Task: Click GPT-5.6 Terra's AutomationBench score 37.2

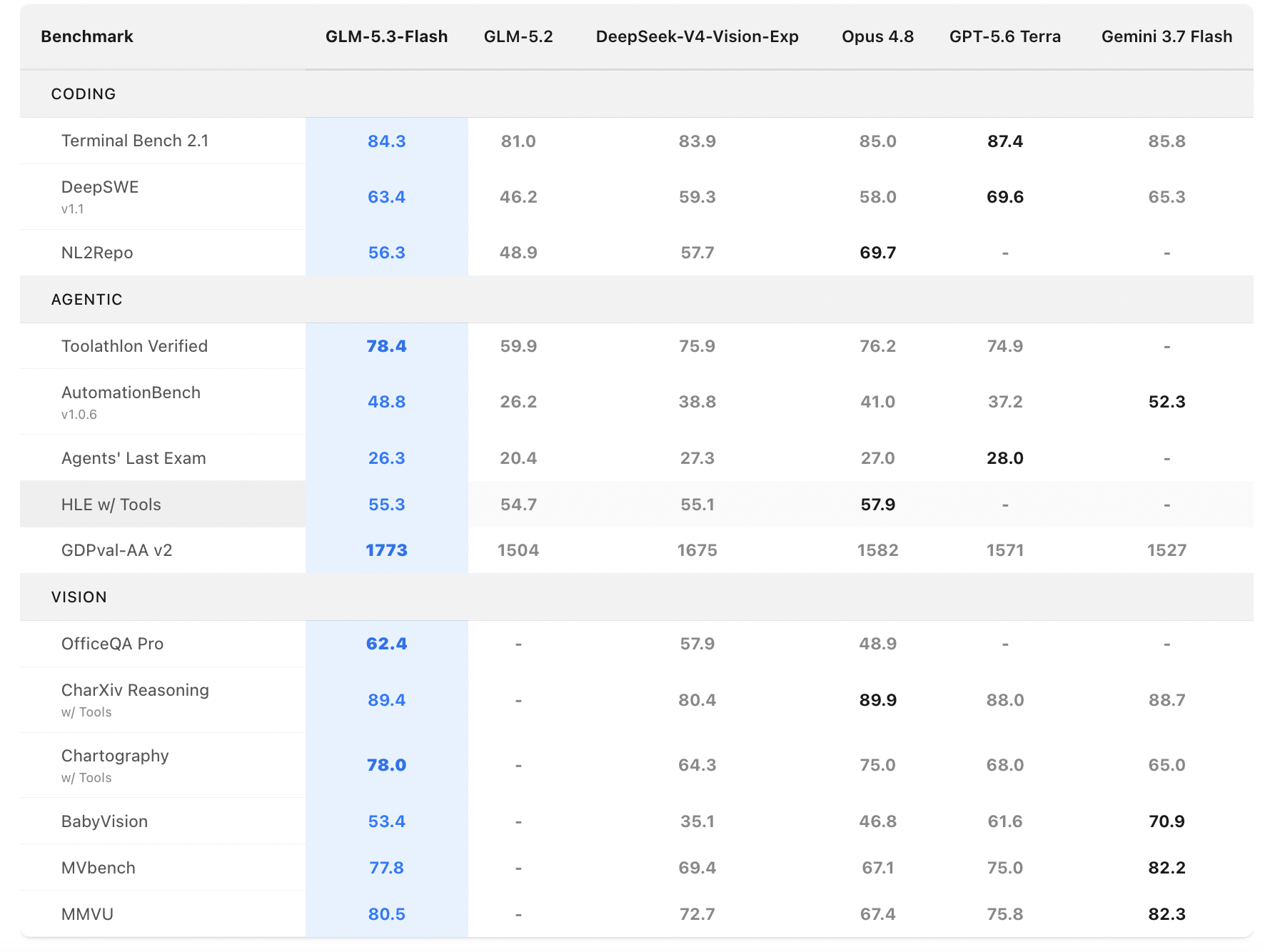Action: point(1004,402)
